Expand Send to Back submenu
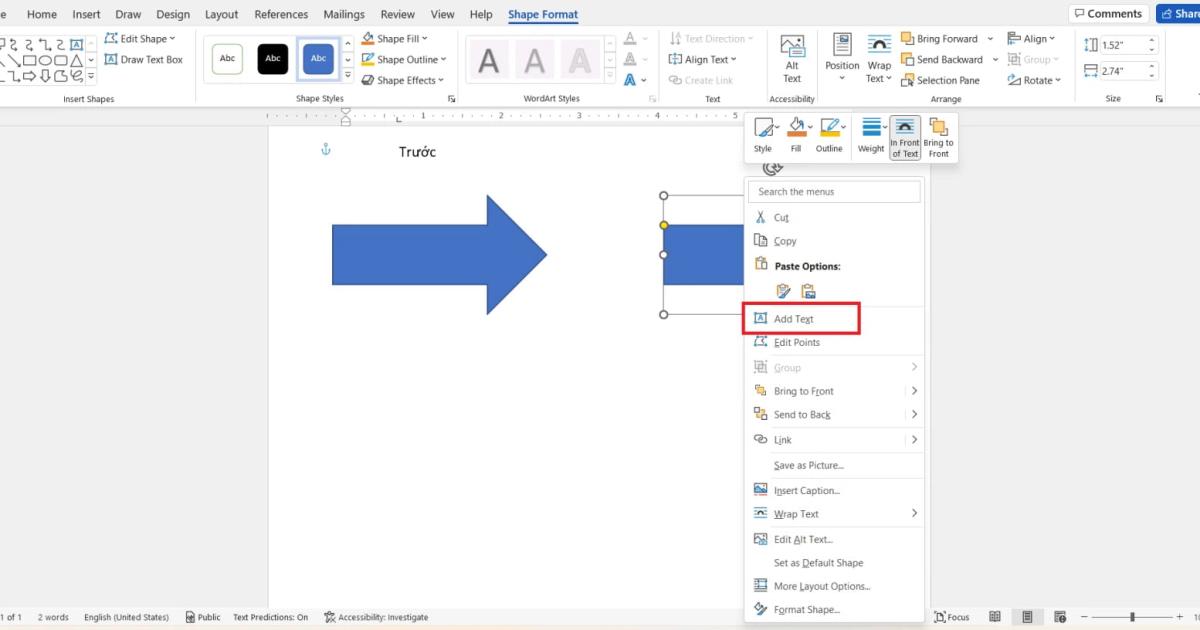This screenshot has height=630, width=1200. (914, 414)
